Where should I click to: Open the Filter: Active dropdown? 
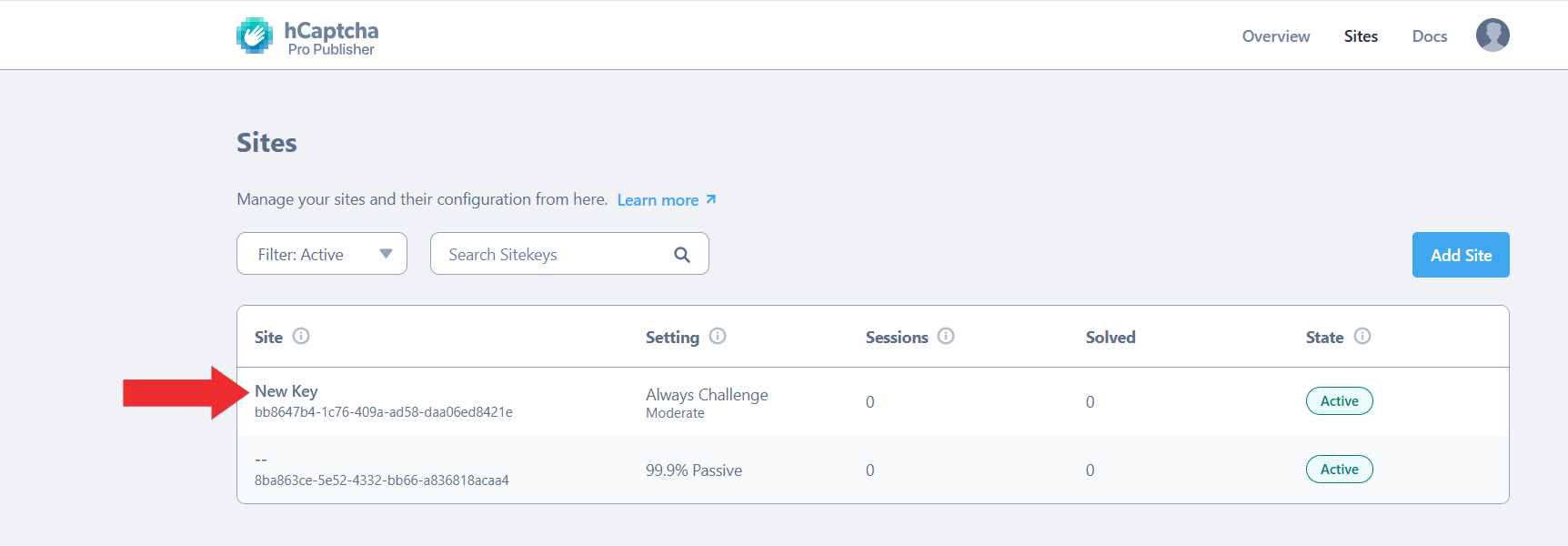(x=322, y=254)
